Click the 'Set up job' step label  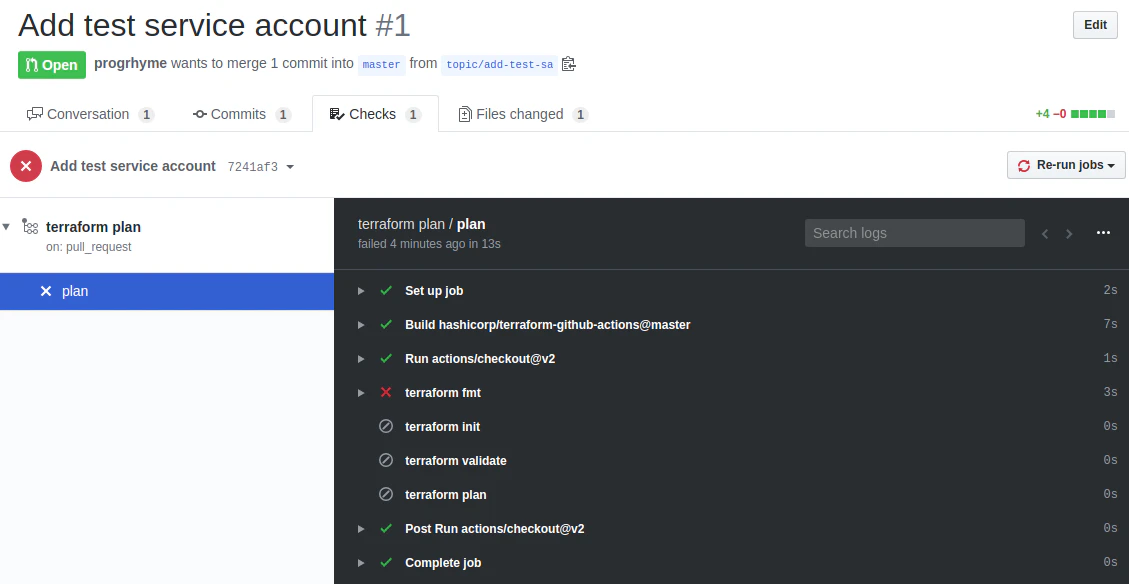pyautogui.click(x=434, y=291)
